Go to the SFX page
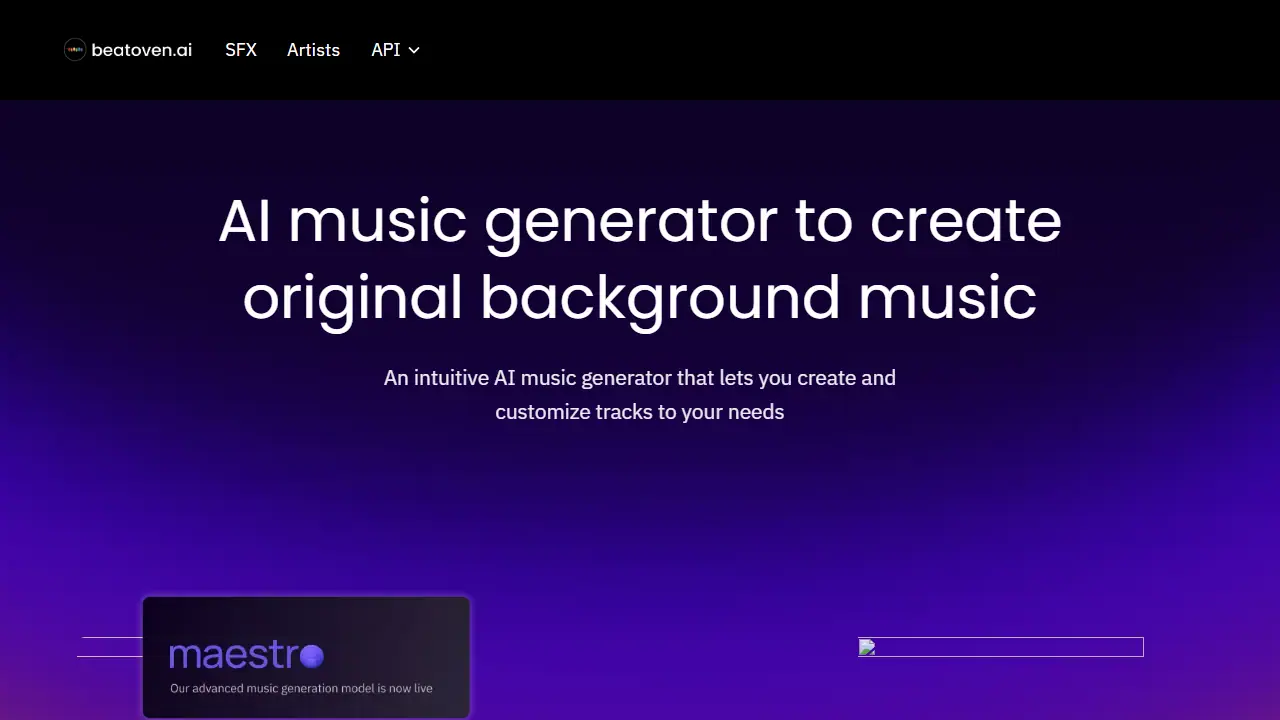1280x720 pixels. pos(241,49)
